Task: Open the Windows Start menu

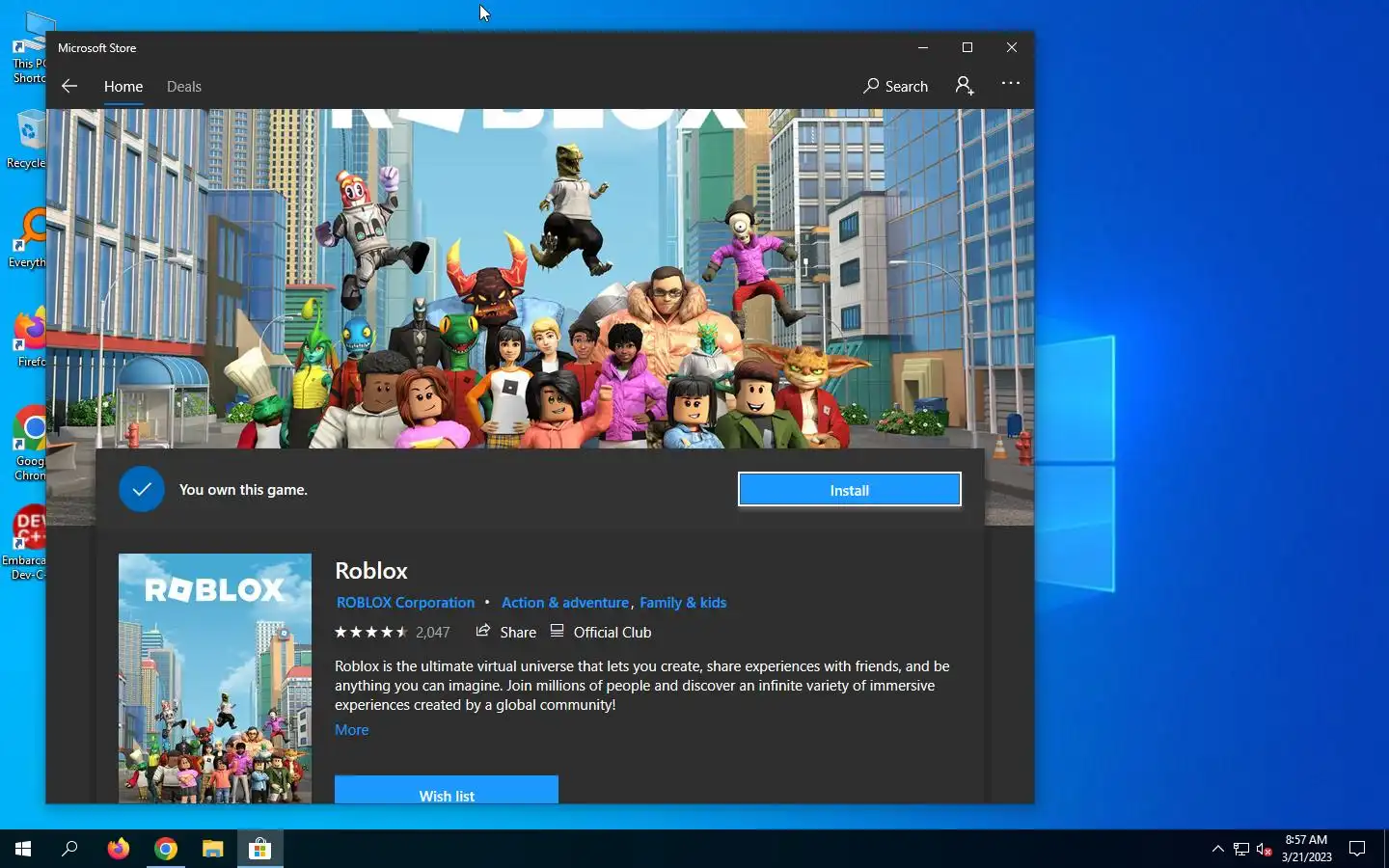Action: coord(23,849)
